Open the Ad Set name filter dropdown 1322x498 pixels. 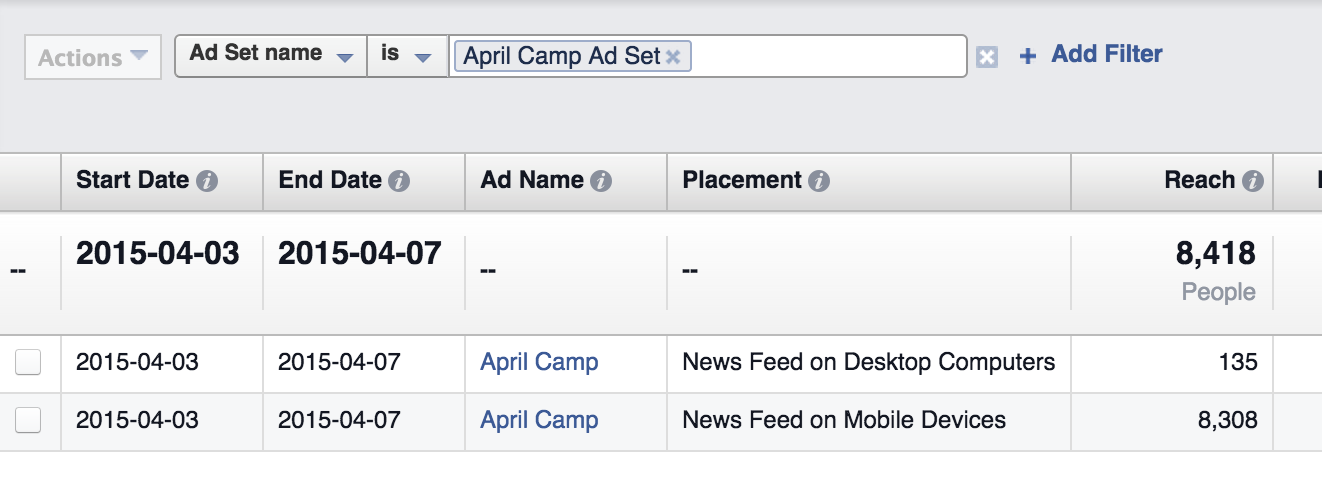[x=271, y=55]
